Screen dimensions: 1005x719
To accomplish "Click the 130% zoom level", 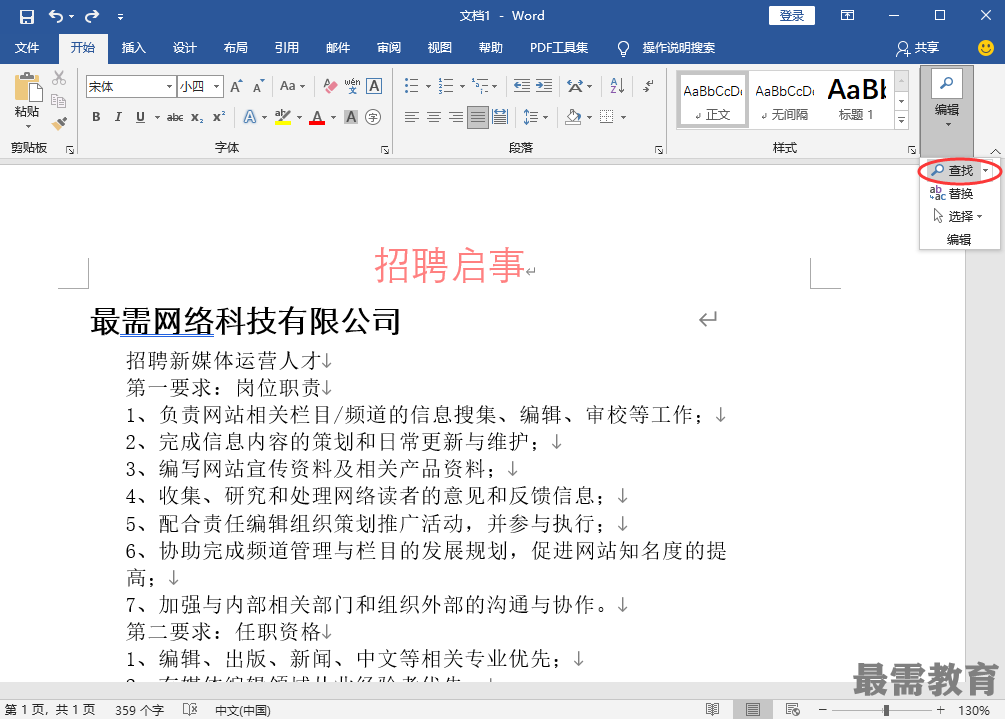I will (x=974, y=710).
